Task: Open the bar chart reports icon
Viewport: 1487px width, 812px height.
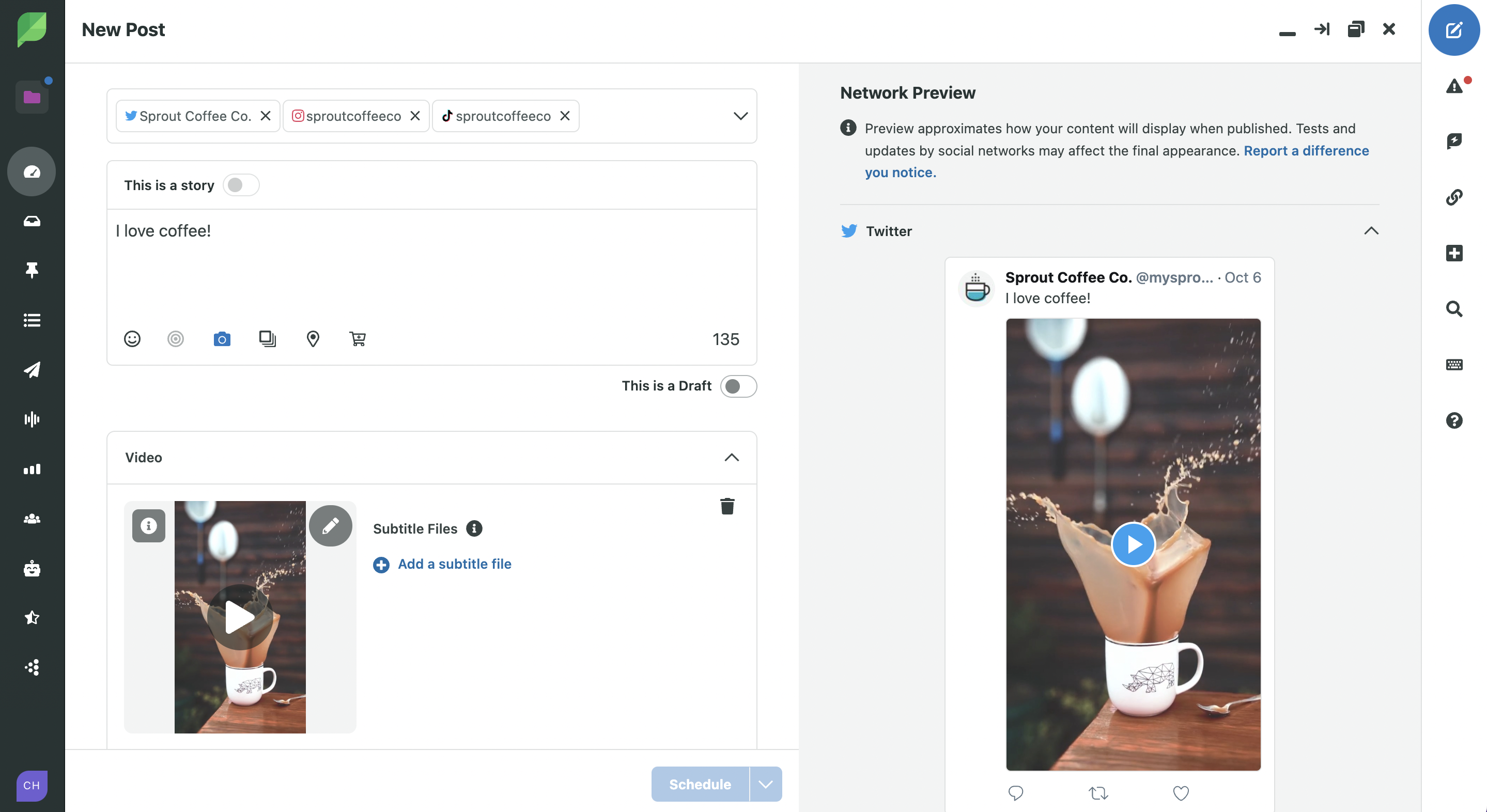Action: coord(32,469)
